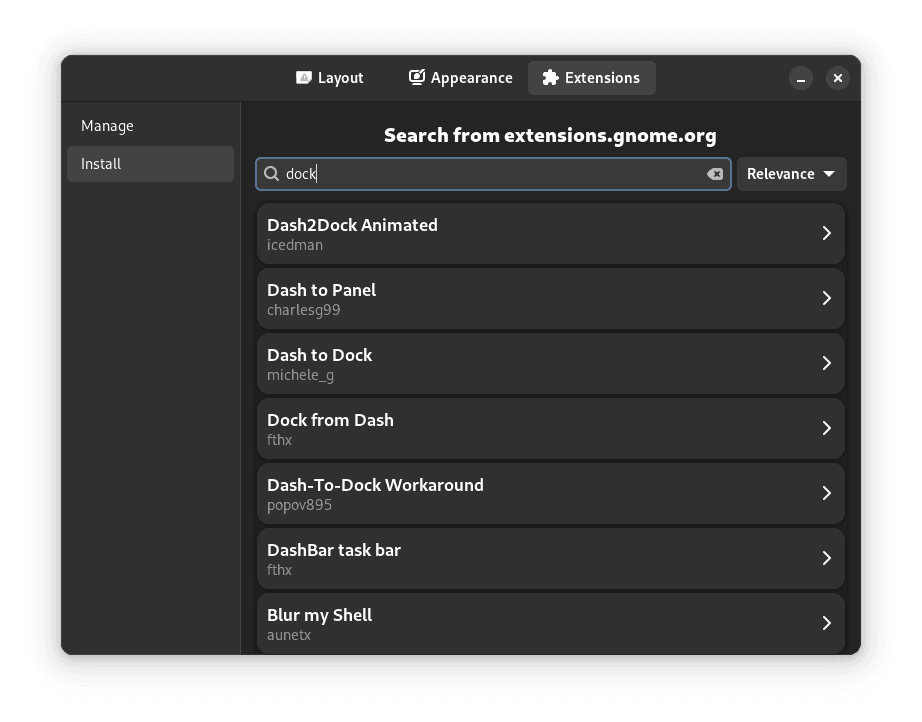
Task: Click the Blur my Shell chevron
Action: [826, 623]
